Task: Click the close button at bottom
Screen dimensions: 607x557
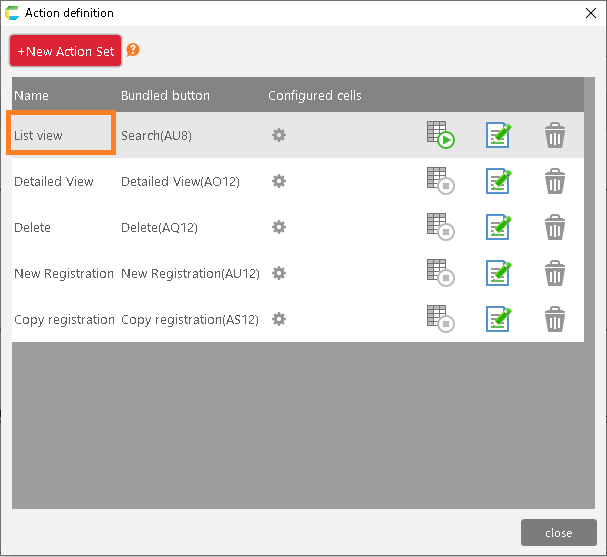Action: coord(558,532)
